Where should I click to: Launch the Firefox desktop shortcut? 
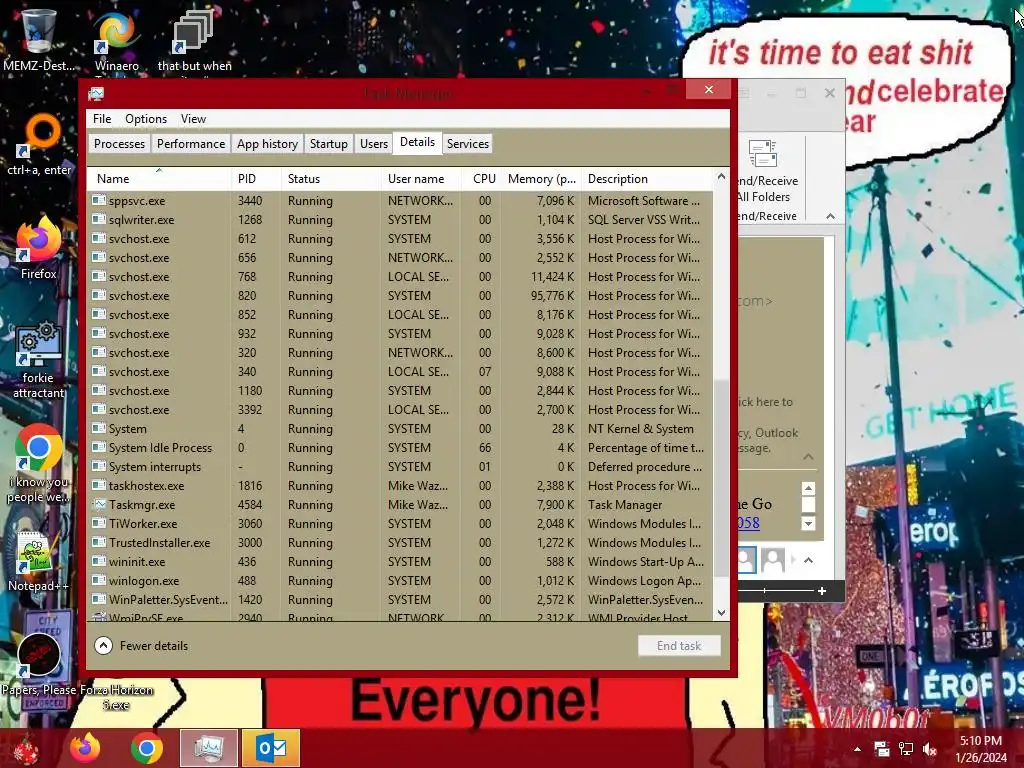(39, 248)
